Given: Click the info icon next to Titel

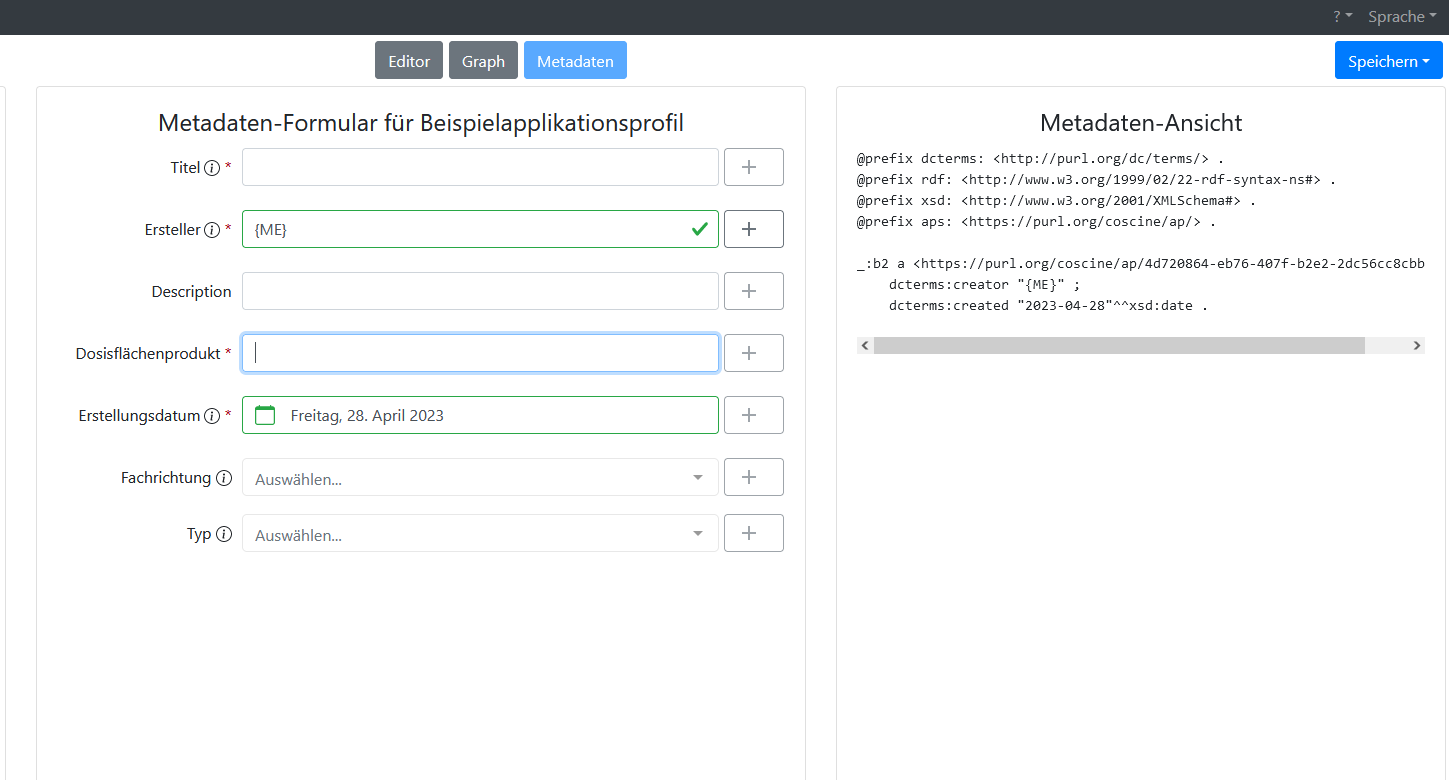Looking at the screenshot, I should pyautogui.click(x=212, y=168).
